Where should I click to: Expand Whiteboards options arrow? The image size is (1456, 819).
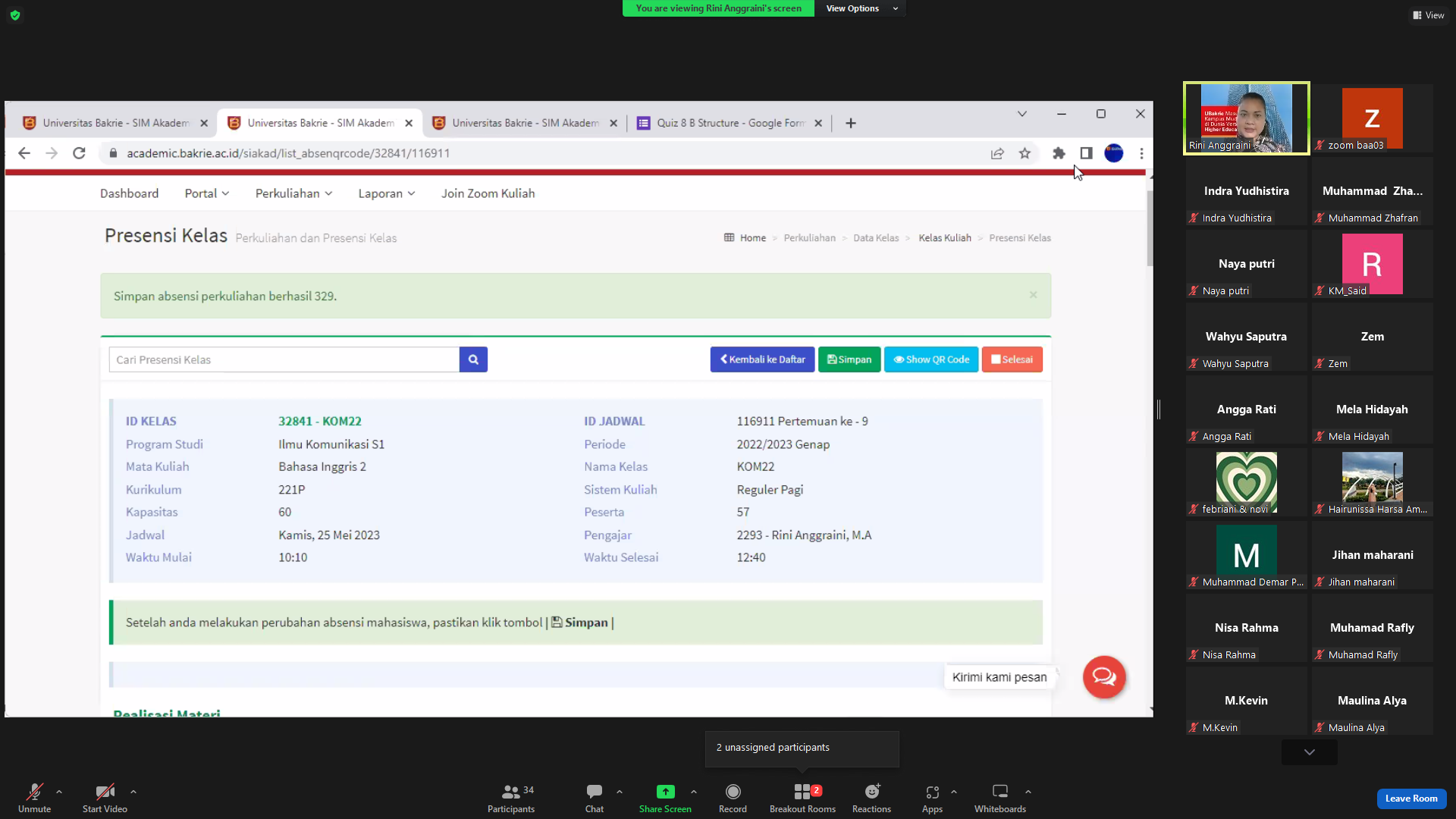click(1028, 792)
